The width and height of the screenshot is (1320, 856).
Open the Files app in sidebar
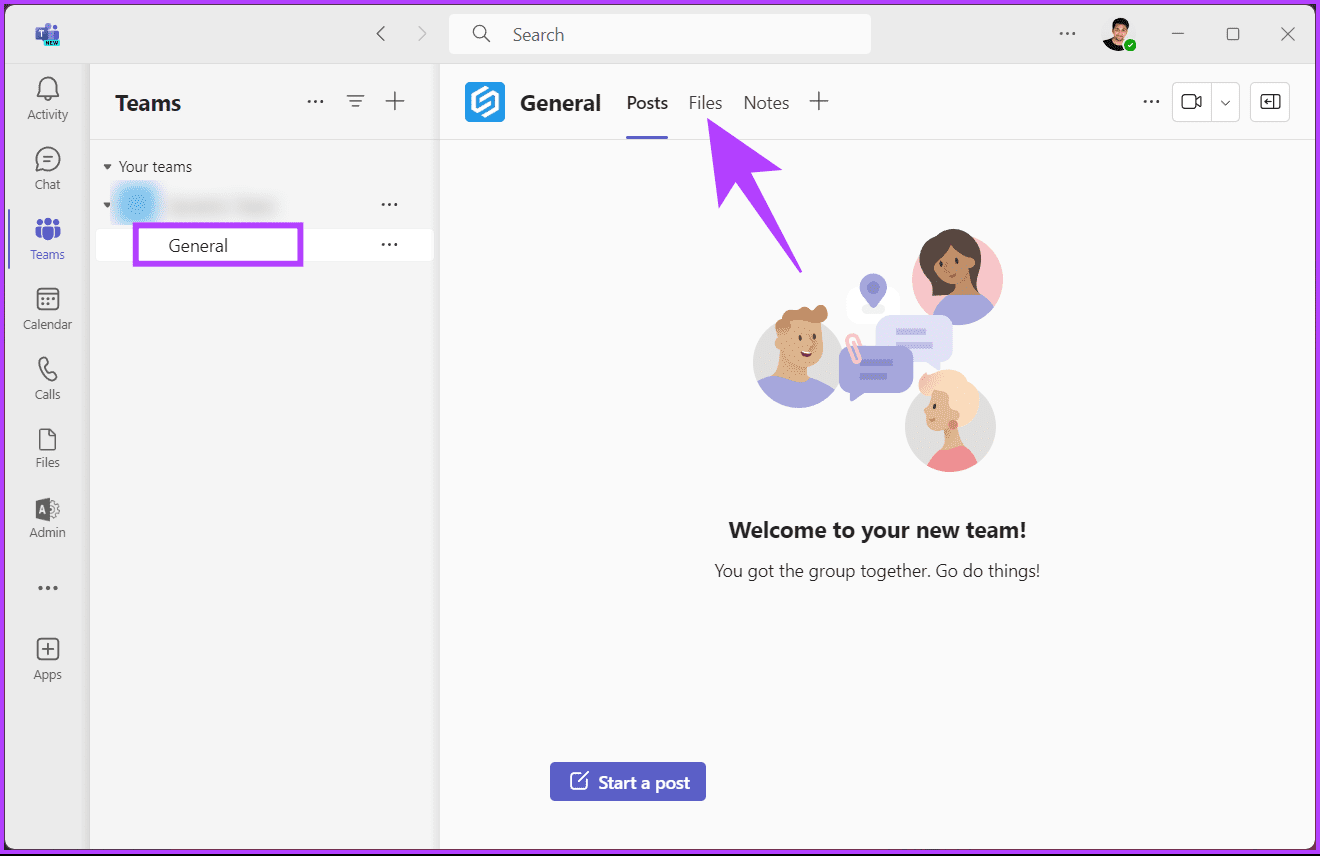47,448
